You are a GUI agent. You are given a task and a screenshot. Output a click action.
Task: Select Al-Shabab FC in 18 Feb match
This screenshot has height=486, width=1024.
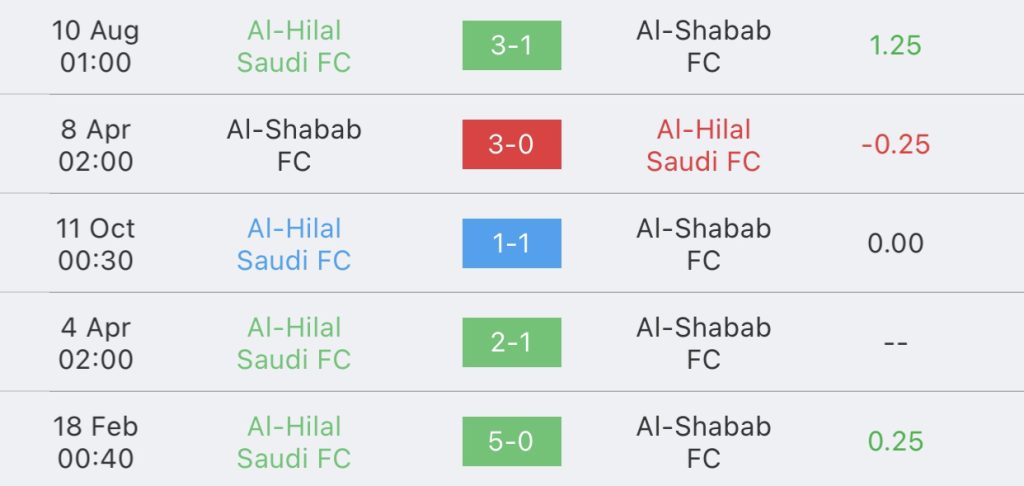[x=703, y=442]
